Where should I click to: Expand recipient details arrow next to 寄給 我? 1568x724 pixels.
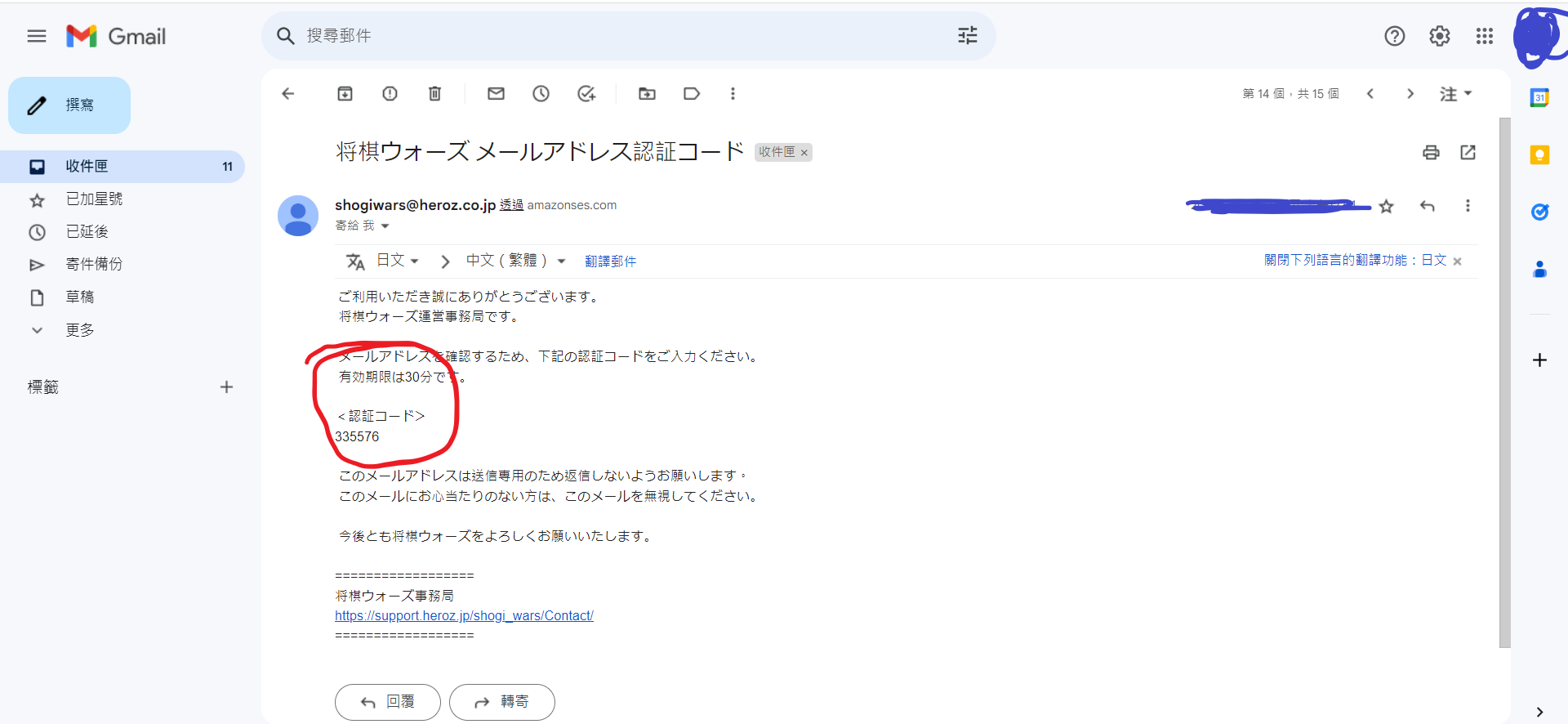point(385,226)
